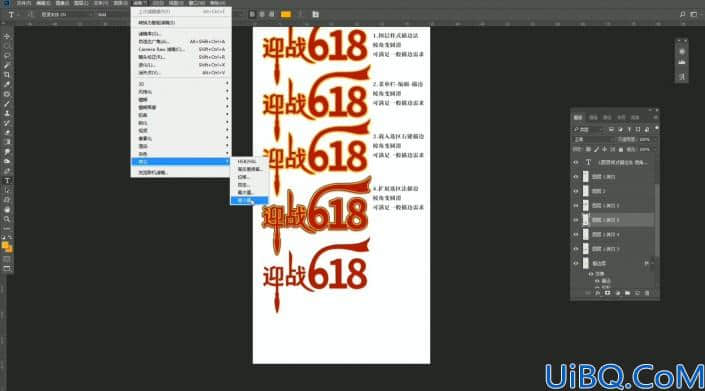Image resolution: width=705 pixels, height=391 pixels.
Task: Select the Lasso tool
Action: [7, 55]
